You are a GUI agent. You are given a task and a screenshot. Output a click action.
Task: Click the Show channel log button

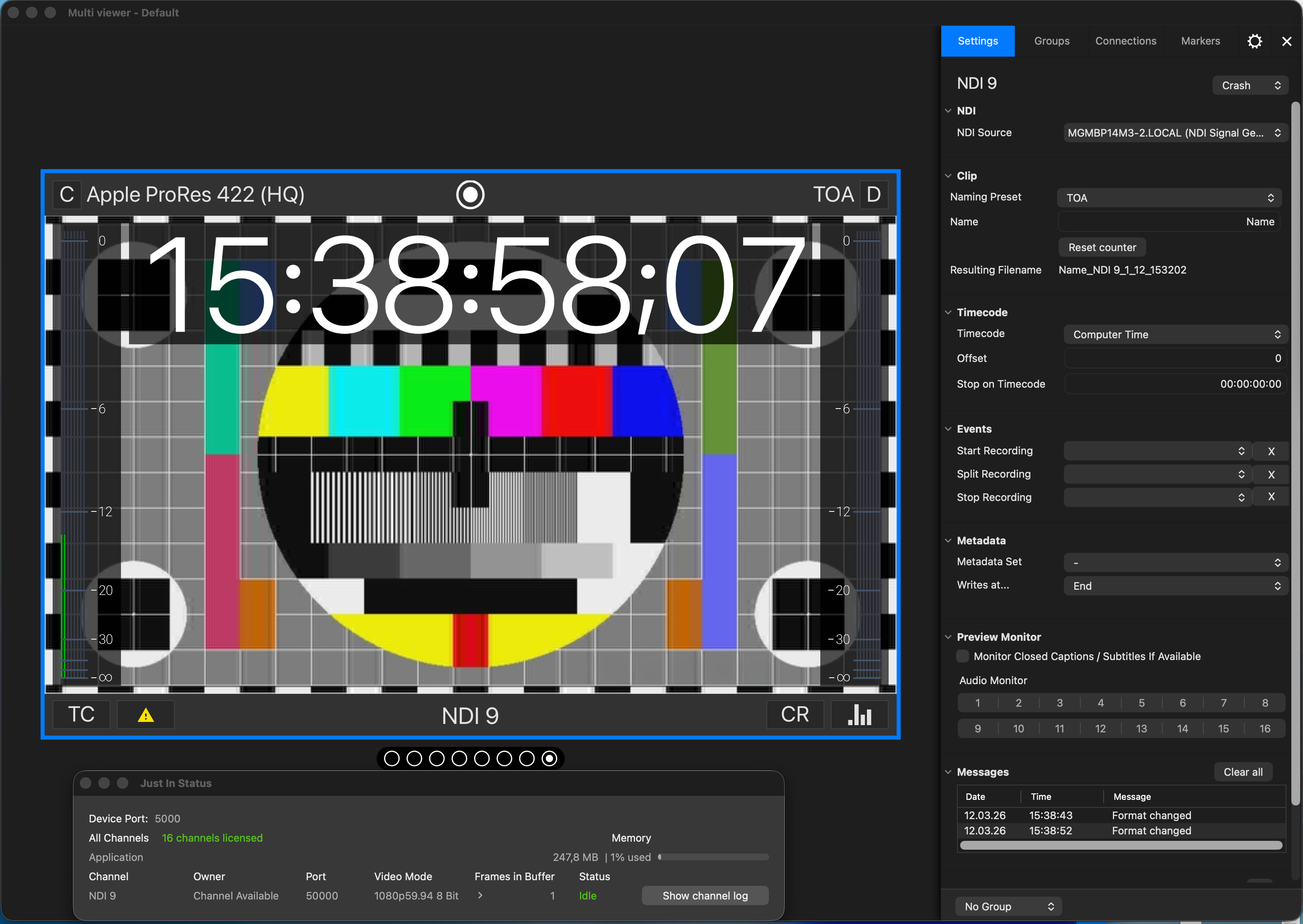pos(705,895)
